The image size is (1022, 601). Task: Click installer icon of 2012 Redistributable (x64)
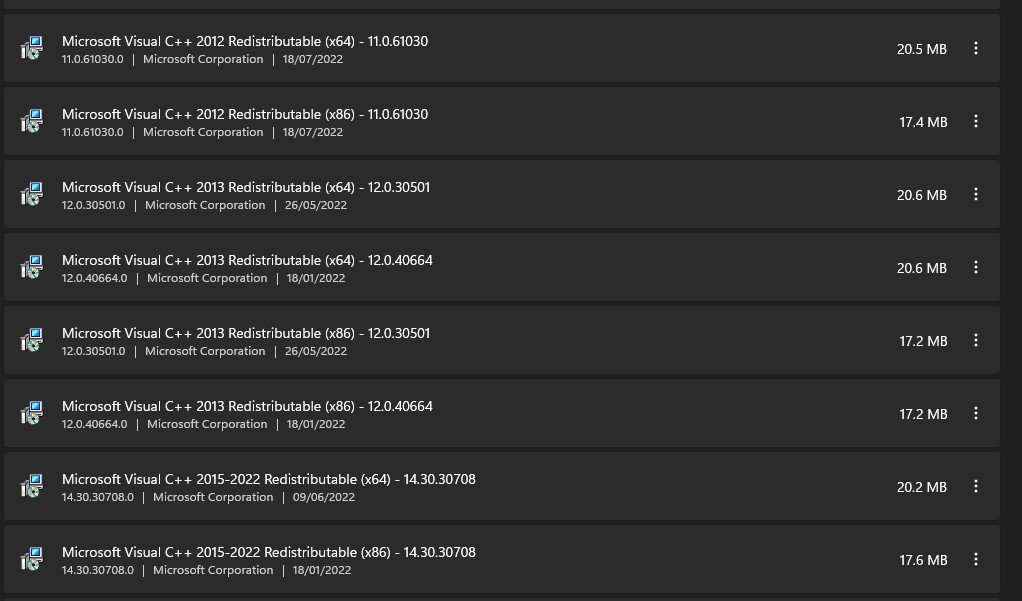click(x=31, y=48)
